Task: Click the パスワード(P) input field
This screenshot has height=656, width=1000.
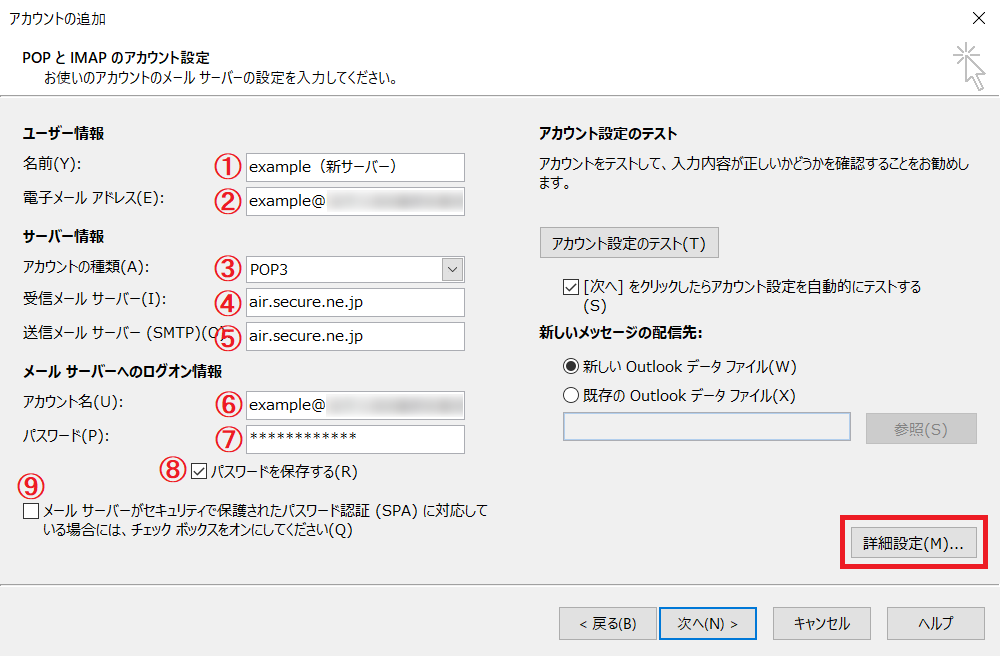Action: tap(355, 438)
